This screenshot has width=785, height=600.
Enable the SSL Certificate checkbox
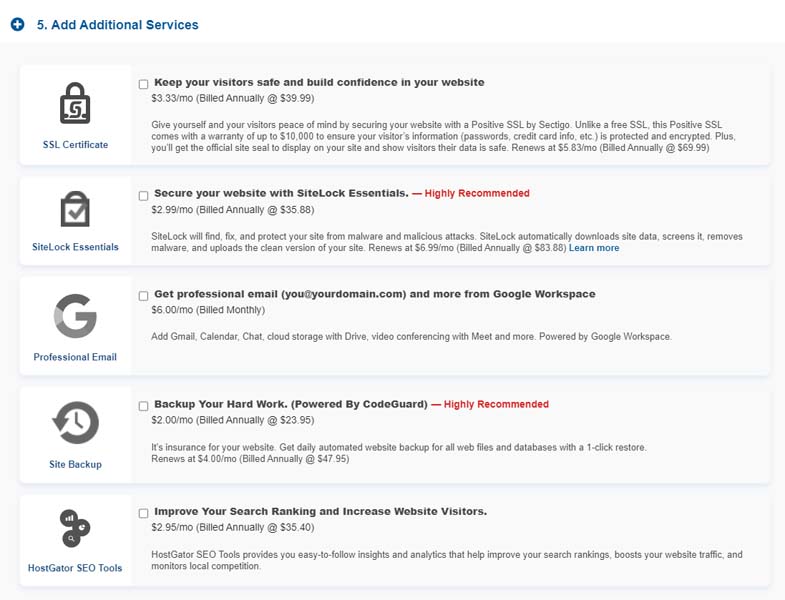click(x=143, y=84)
